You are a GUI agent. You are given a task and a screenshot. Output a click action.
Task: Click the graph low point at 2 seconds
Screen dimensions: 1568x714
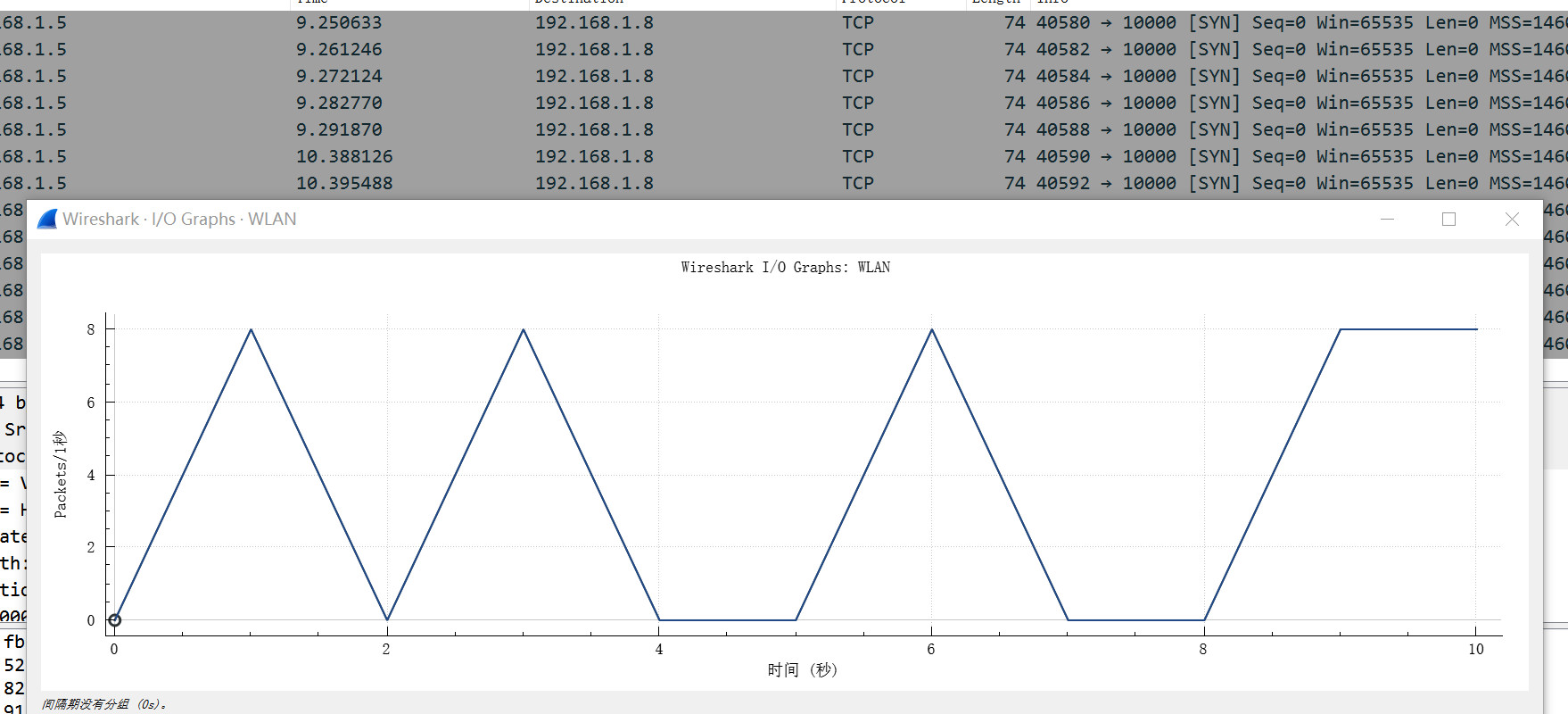387,619
